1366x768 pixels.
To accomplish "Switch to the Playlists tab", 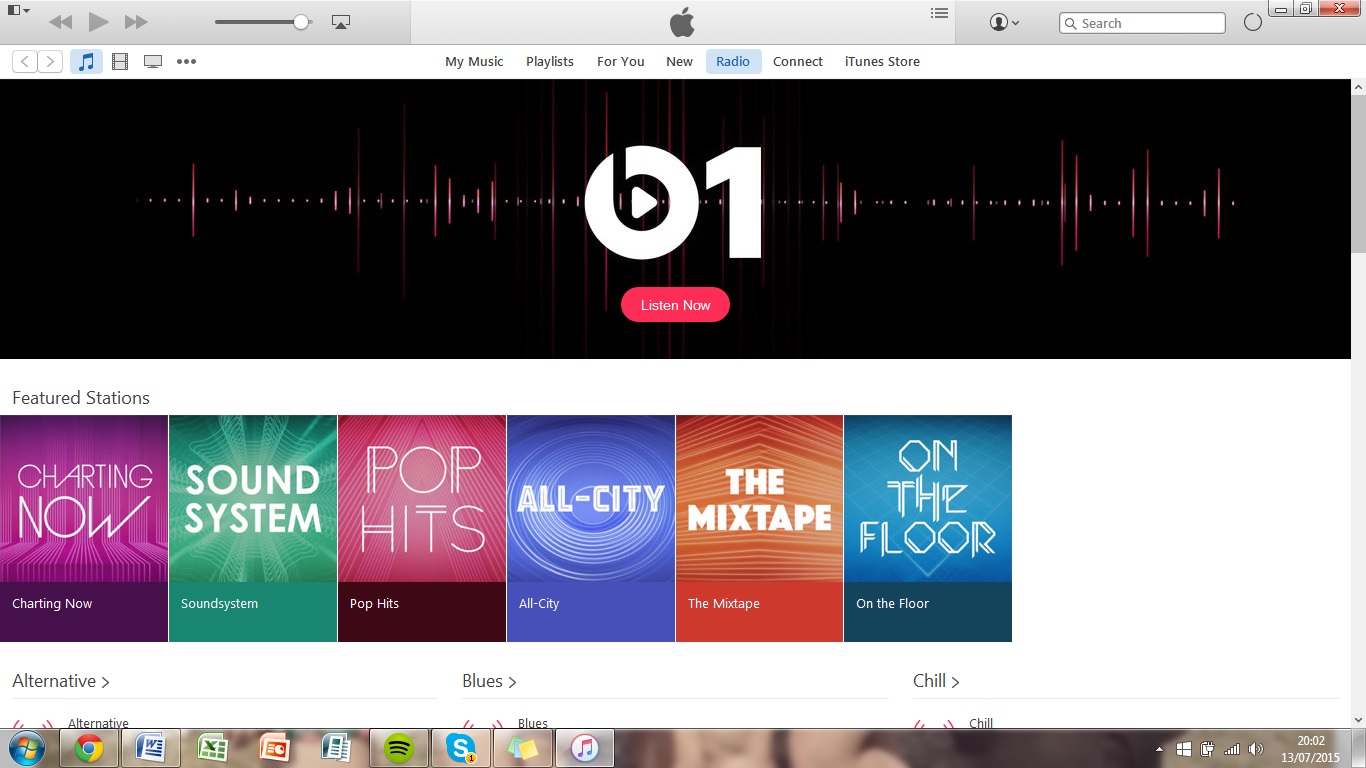I will point(550,61).
